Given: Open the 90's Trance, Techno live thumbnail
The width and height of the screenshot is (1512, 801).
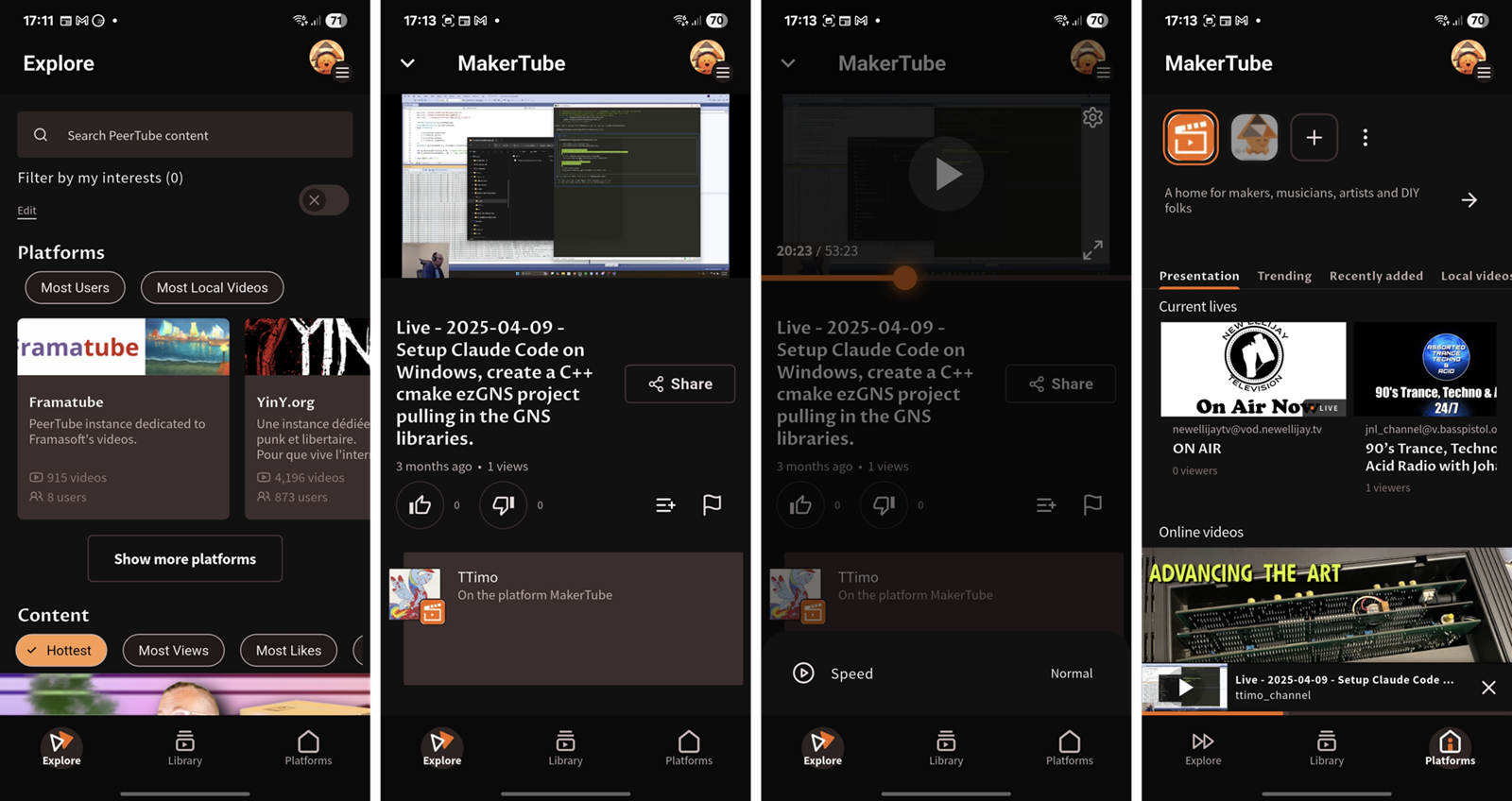Looking at the screenshot, I should click(x=1425, y=369).
